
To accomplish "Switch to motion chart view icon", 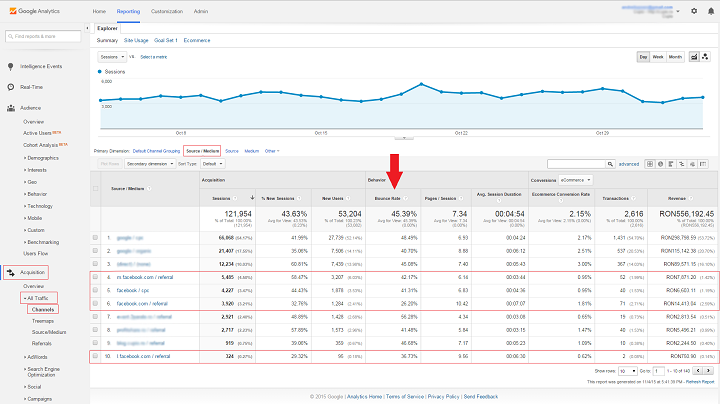I will (x=707, y=58).
